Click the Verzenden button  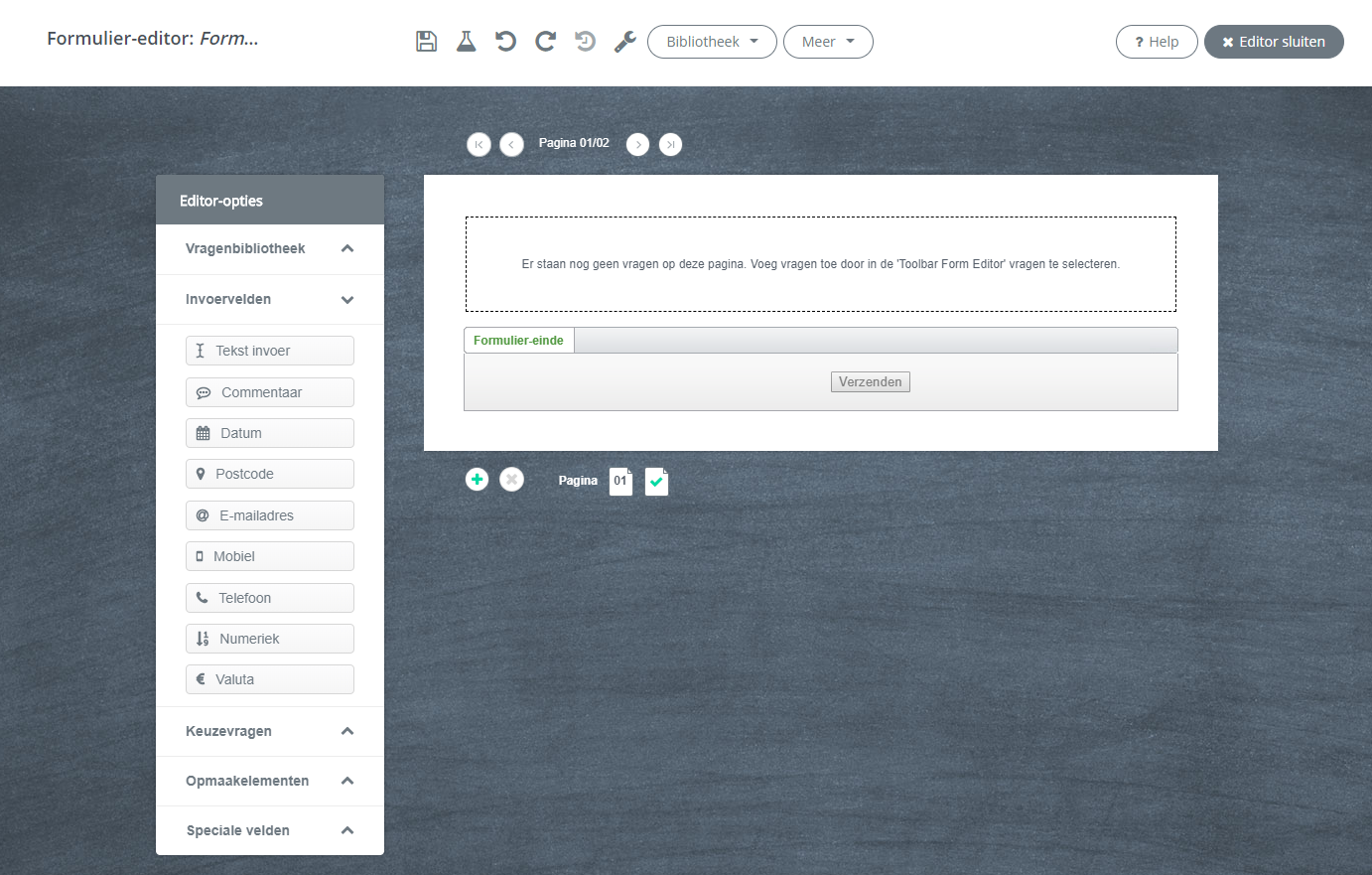click(870, 382)
